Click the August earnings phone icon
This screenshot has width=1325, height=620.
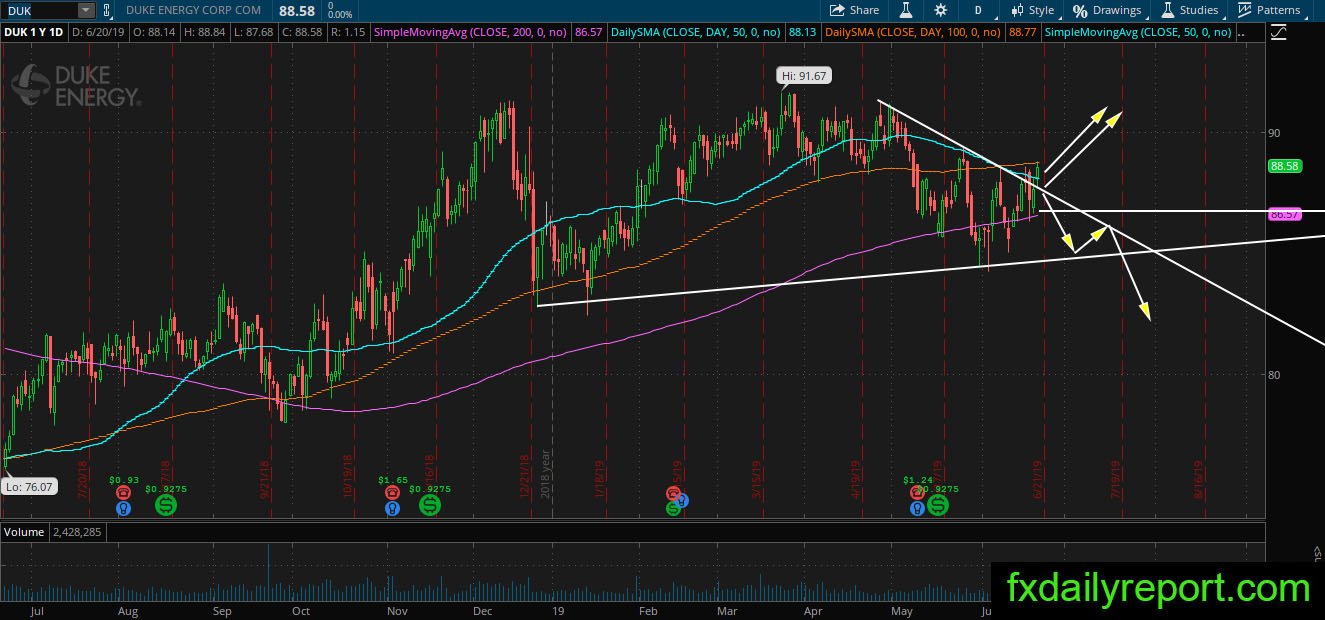[x=123, y=493]
